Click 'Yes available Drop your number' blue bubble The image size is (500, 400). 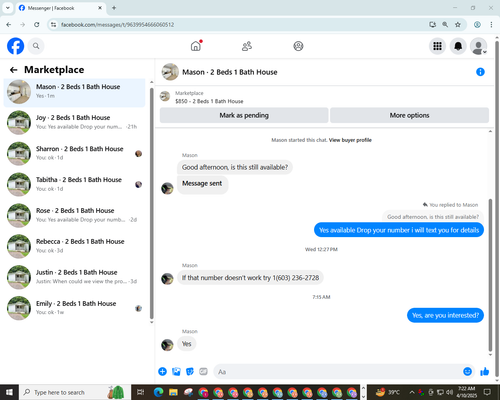399,230
